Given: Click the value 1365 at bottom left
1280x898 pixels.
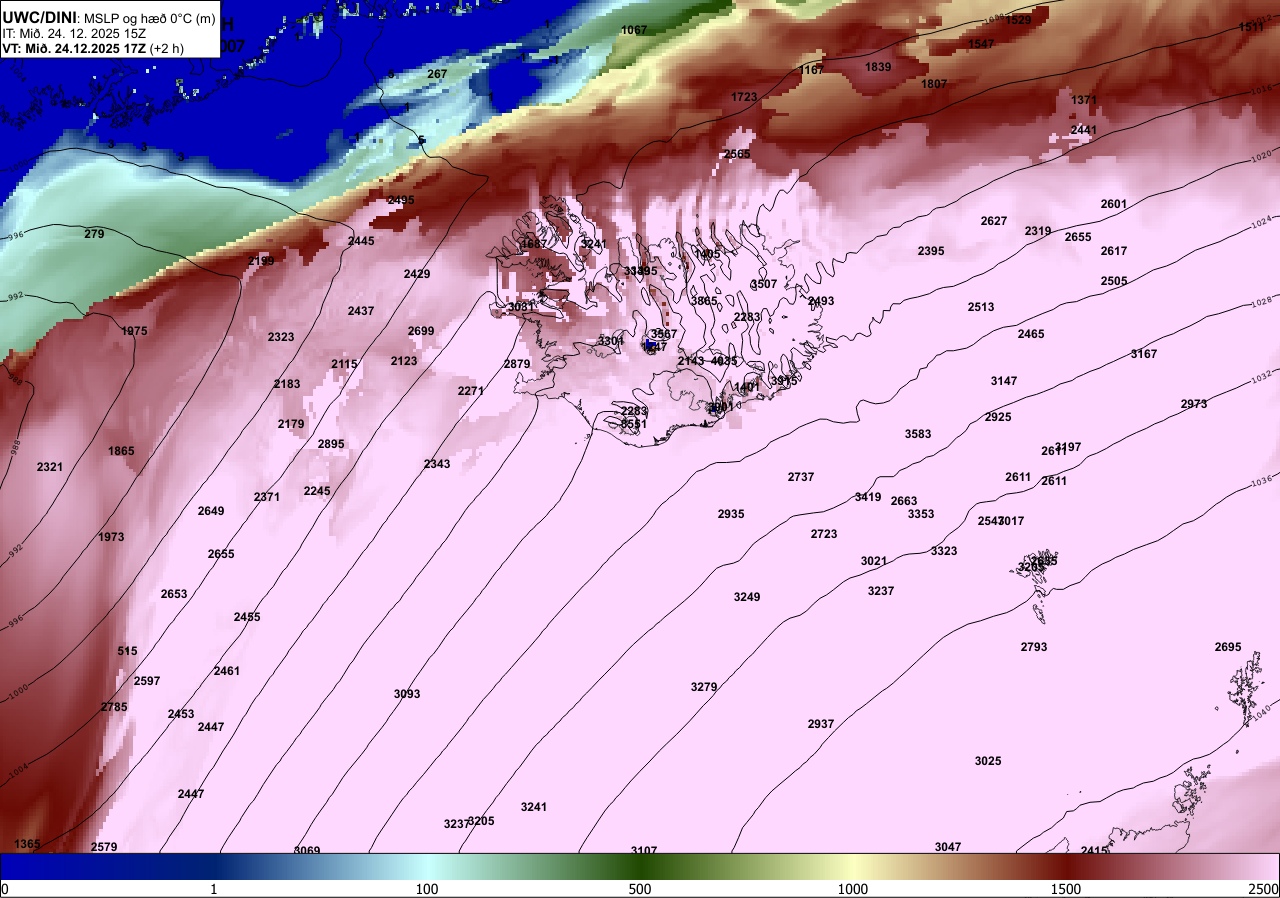Looking at the screenshot, I should [28, 844].
